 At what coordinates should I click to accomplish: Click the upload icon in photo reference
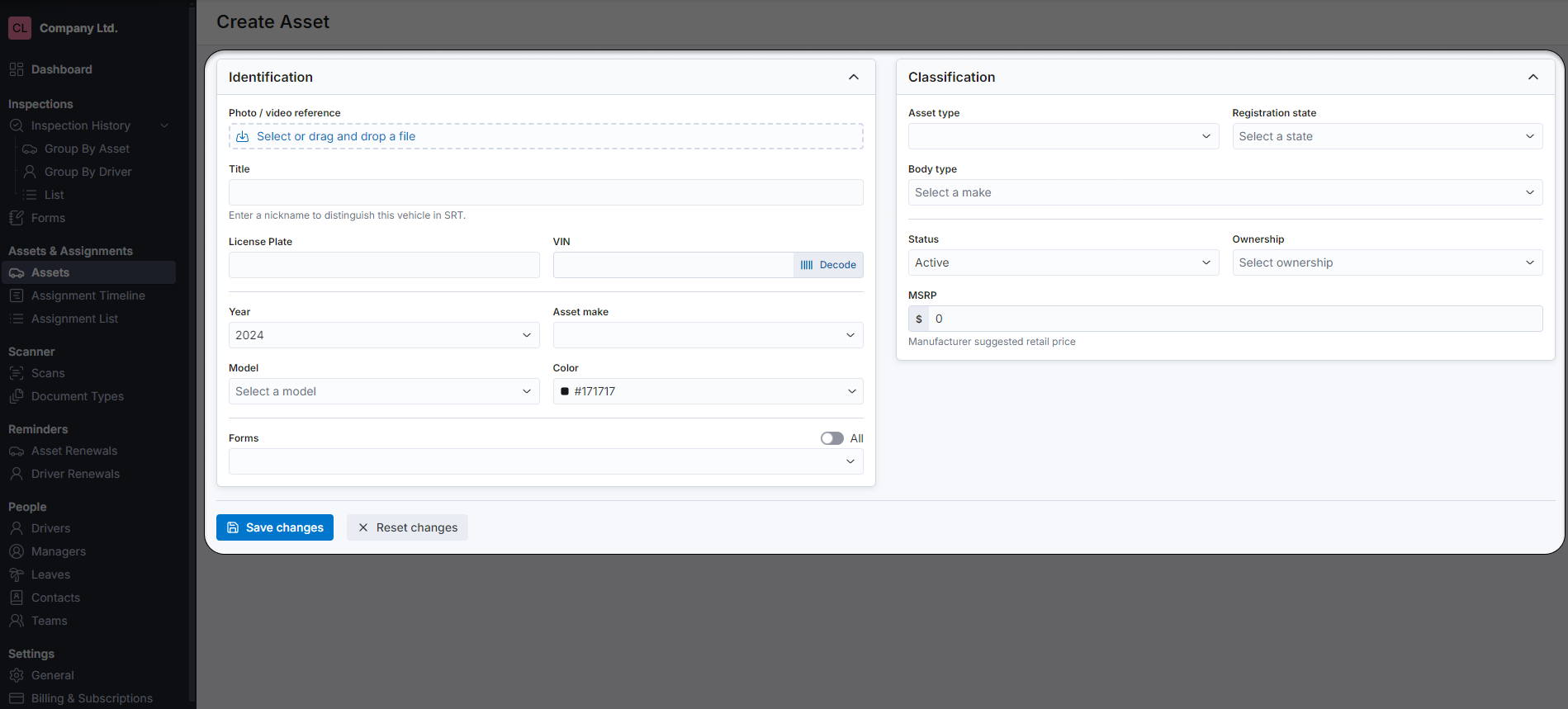pos(243,137)
